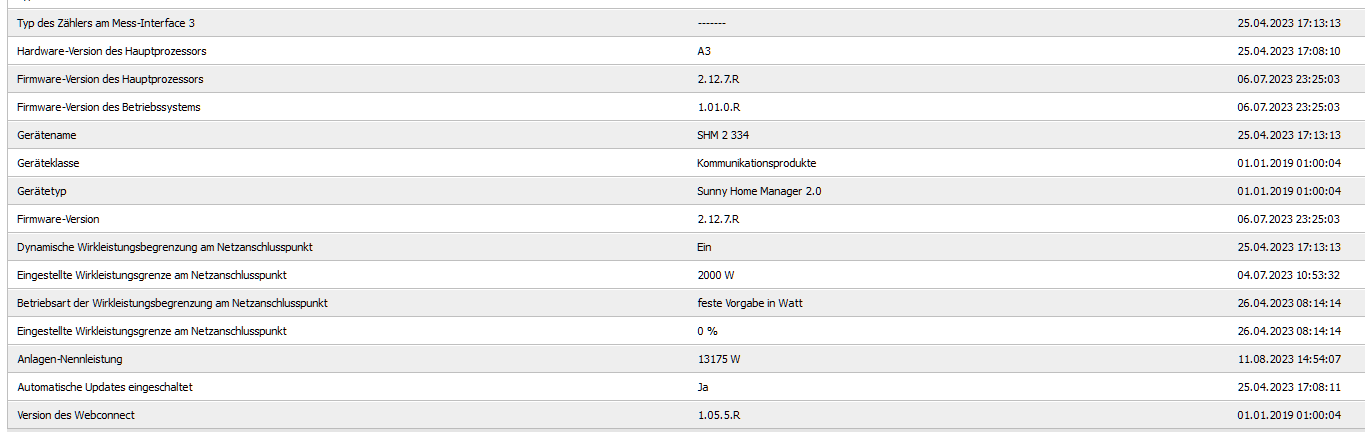Click the 1.05.5.R Webconnect version value

pyautogui.click(x=718, y=415)
